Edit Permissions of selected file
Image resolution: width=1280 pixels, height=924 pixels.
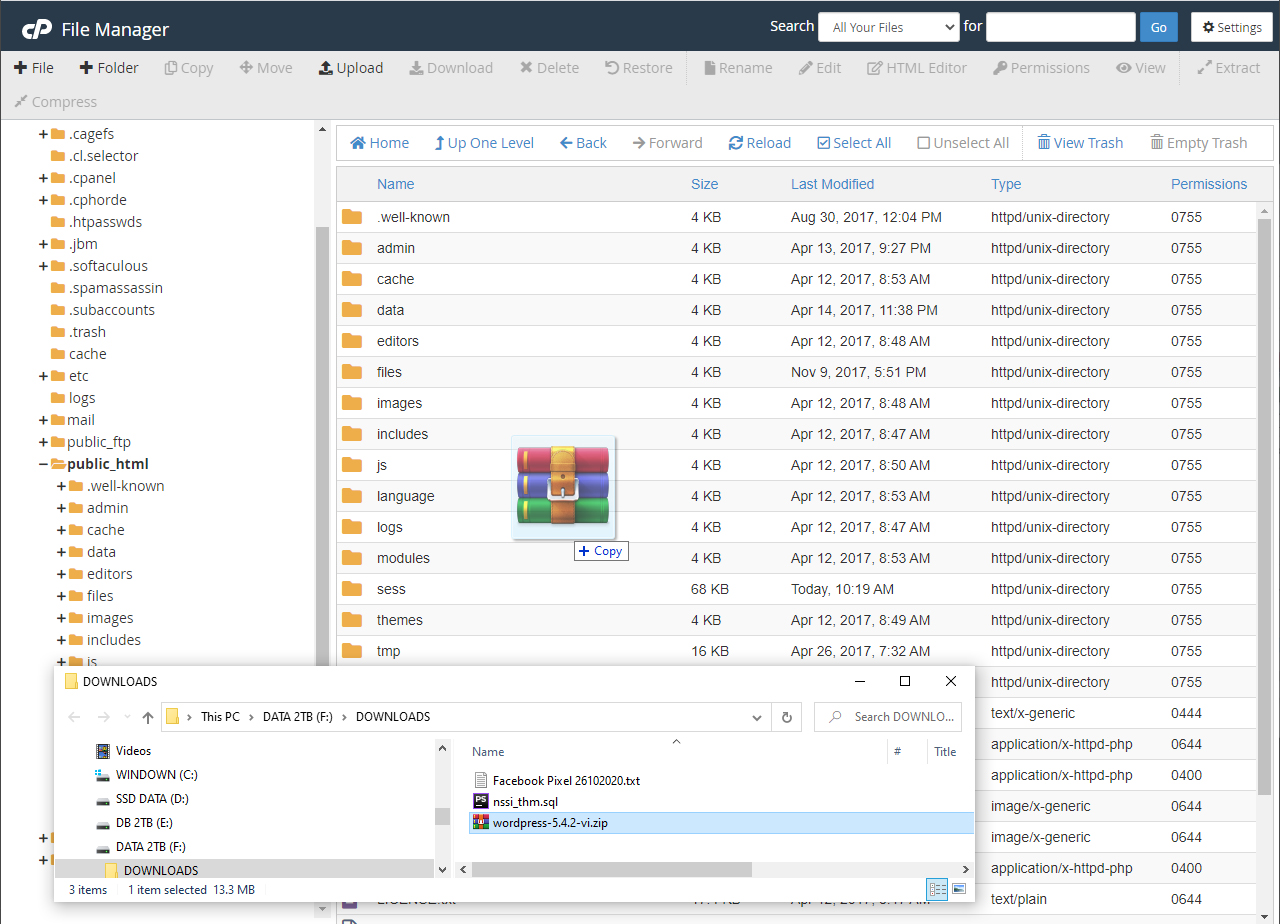pos(1041,67)
